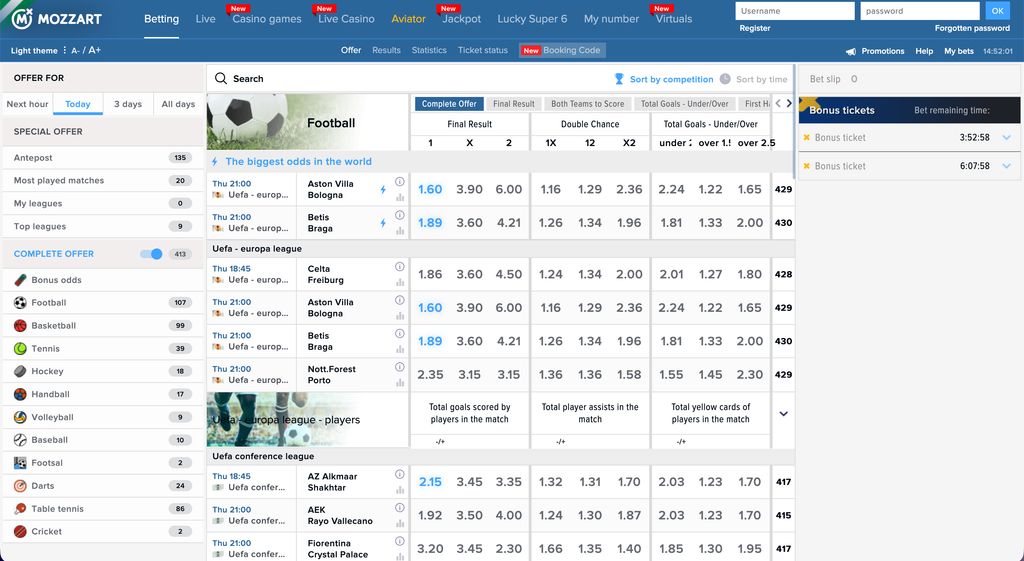Open the Help link

[x=923, y=51]
